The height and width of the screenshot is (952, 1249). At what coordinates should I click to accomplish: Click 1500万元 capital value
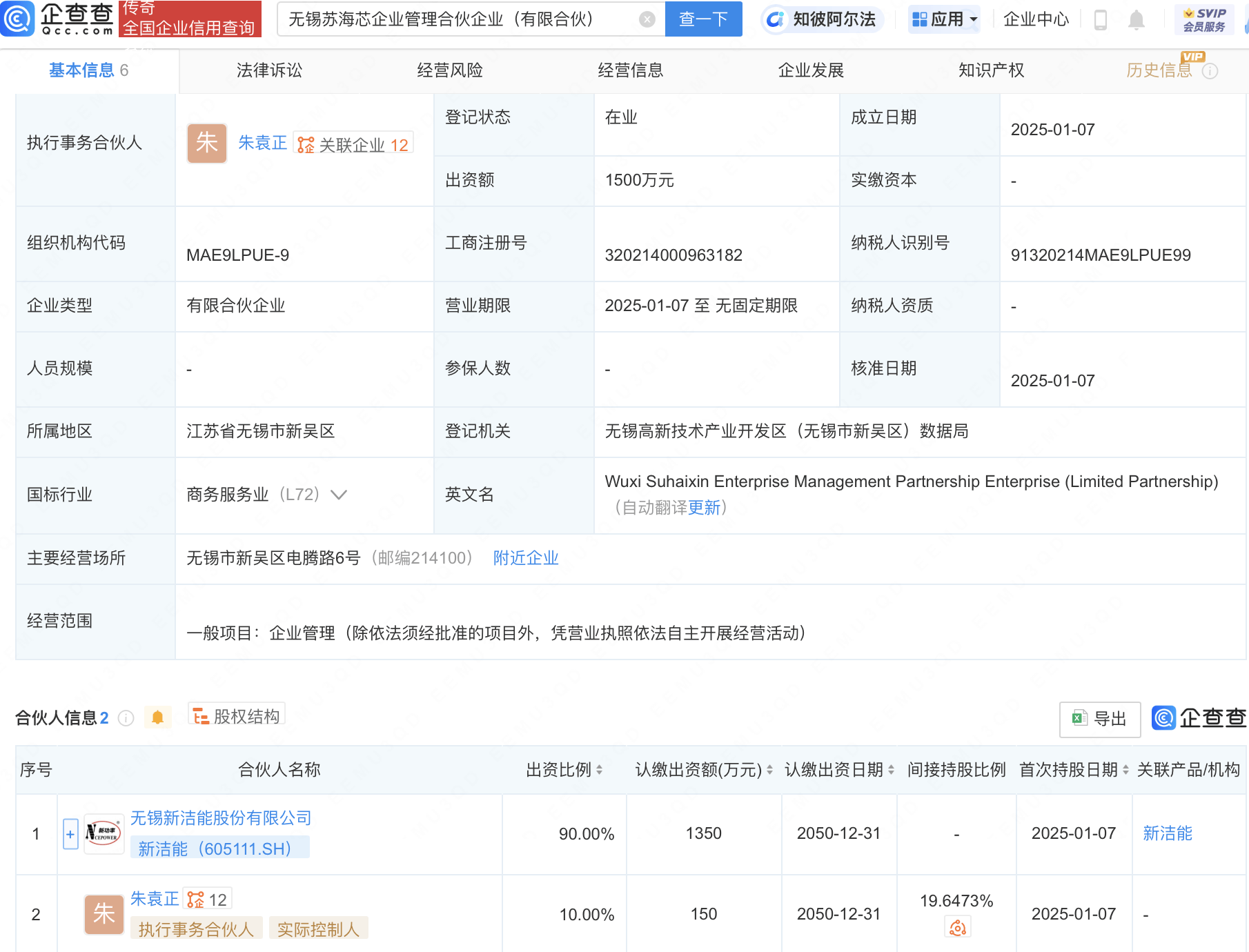pos(639,180)
